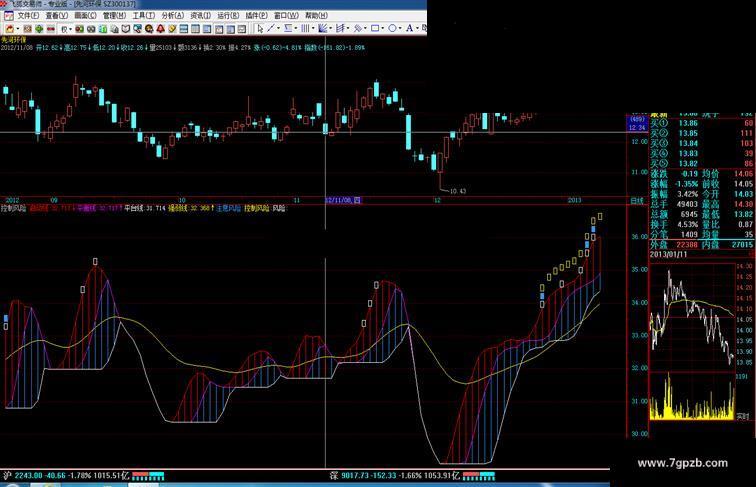The width and height of the screenshot is (756, 487).
Task: Open the dropdown arrow beside the home icon
Action: tap(18, 29)
